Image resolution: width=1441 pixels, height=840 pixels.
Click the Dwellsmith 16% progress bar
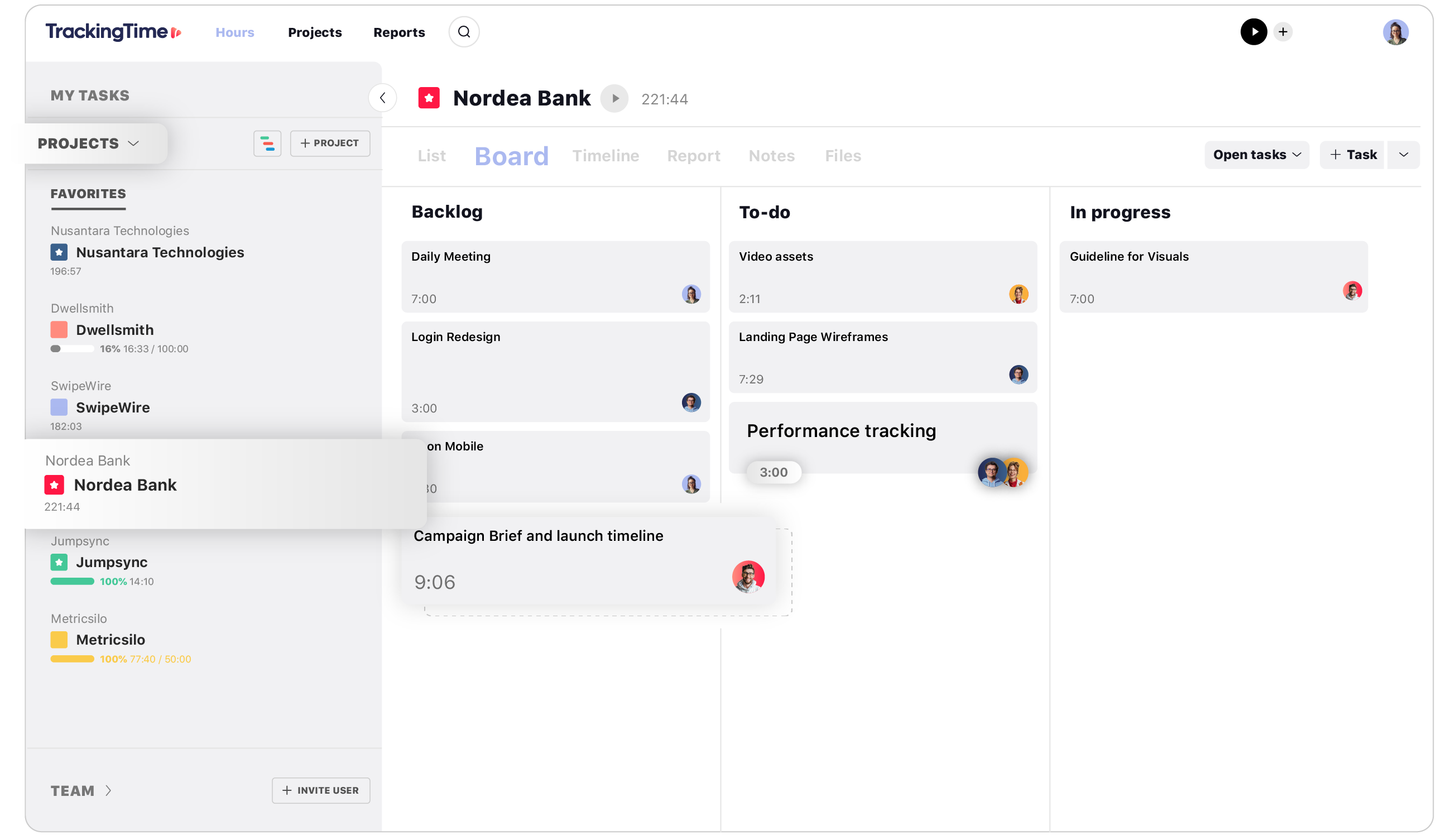[x=72, y=348]
